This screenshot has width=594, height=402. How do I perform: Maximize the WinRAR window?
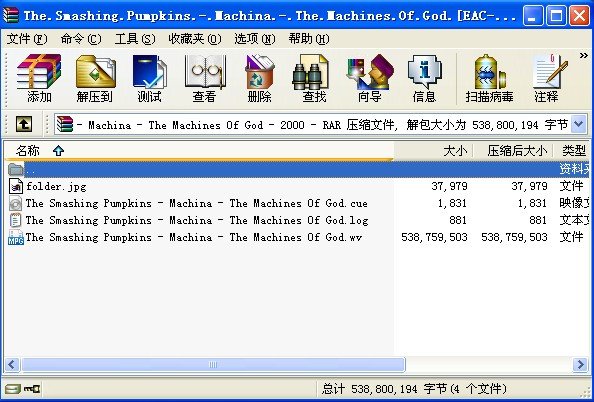[556, 16]
